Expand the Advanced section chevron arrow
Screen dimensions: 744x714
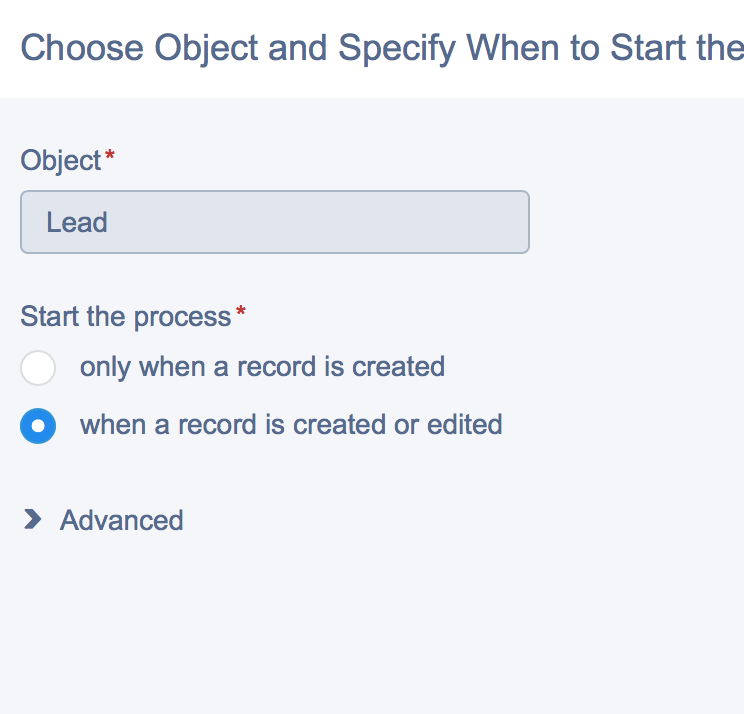click(33, 519)
